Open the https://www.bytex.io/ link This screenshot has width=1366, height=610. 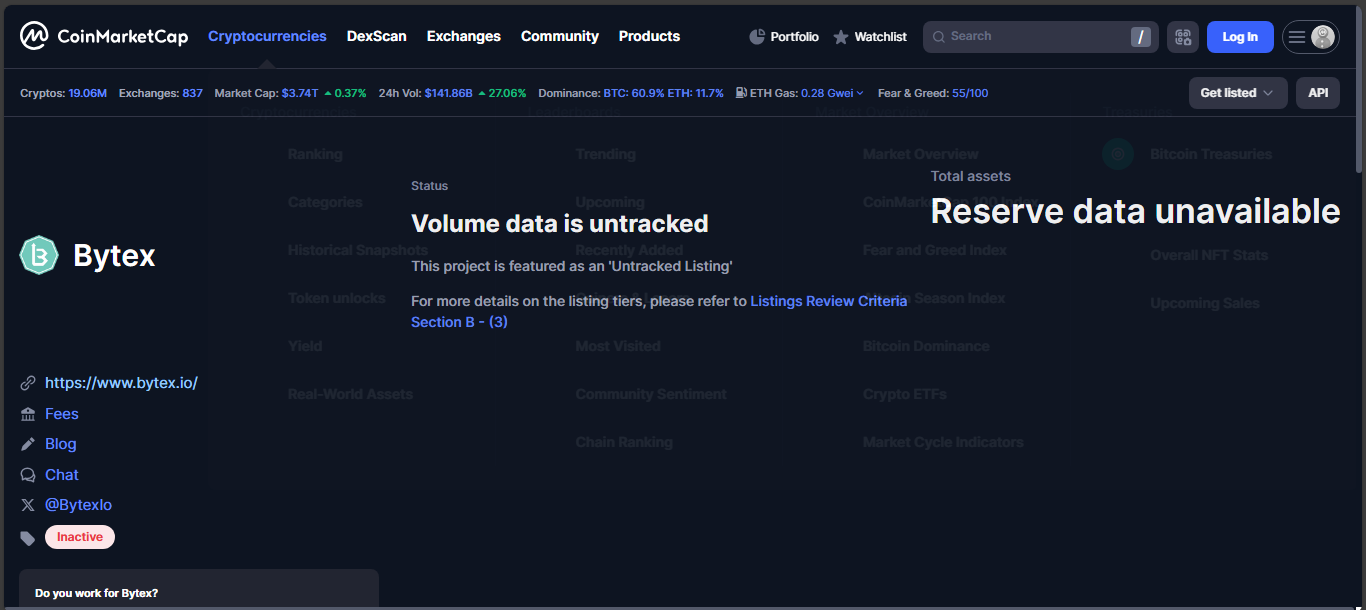tap(121, 383)
